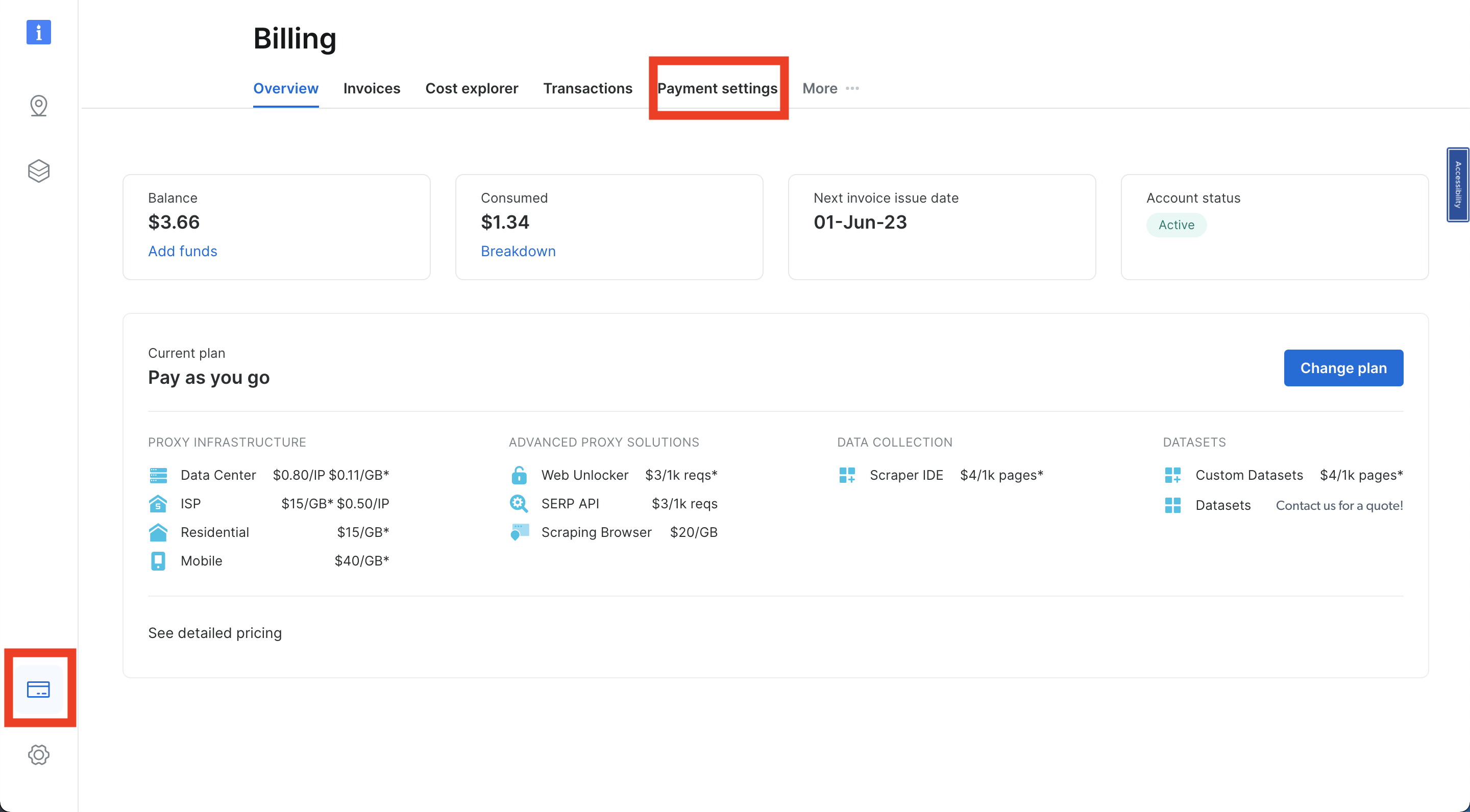Click the Mobile proxy phone icon
Screen dimensions: 1470x812
coord(158,560)
